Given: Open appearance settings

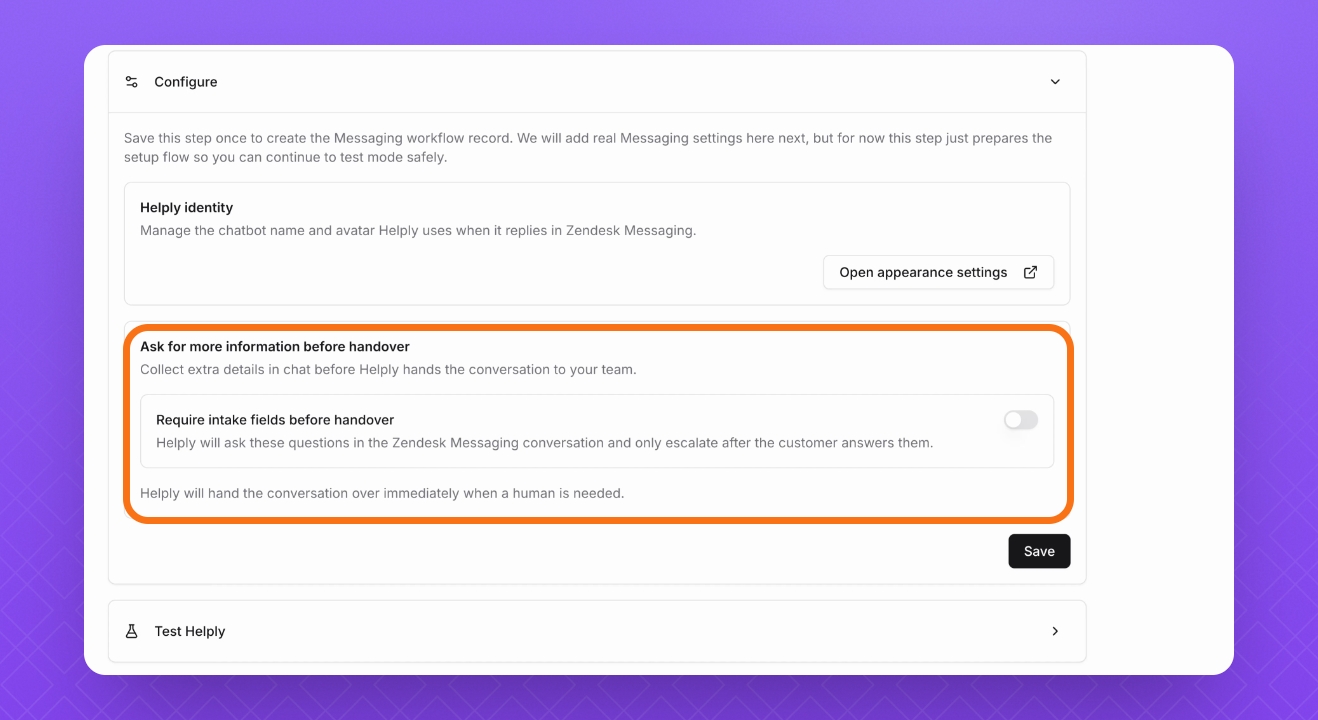Looking at the screenshot, I should [x=923, y=272].
